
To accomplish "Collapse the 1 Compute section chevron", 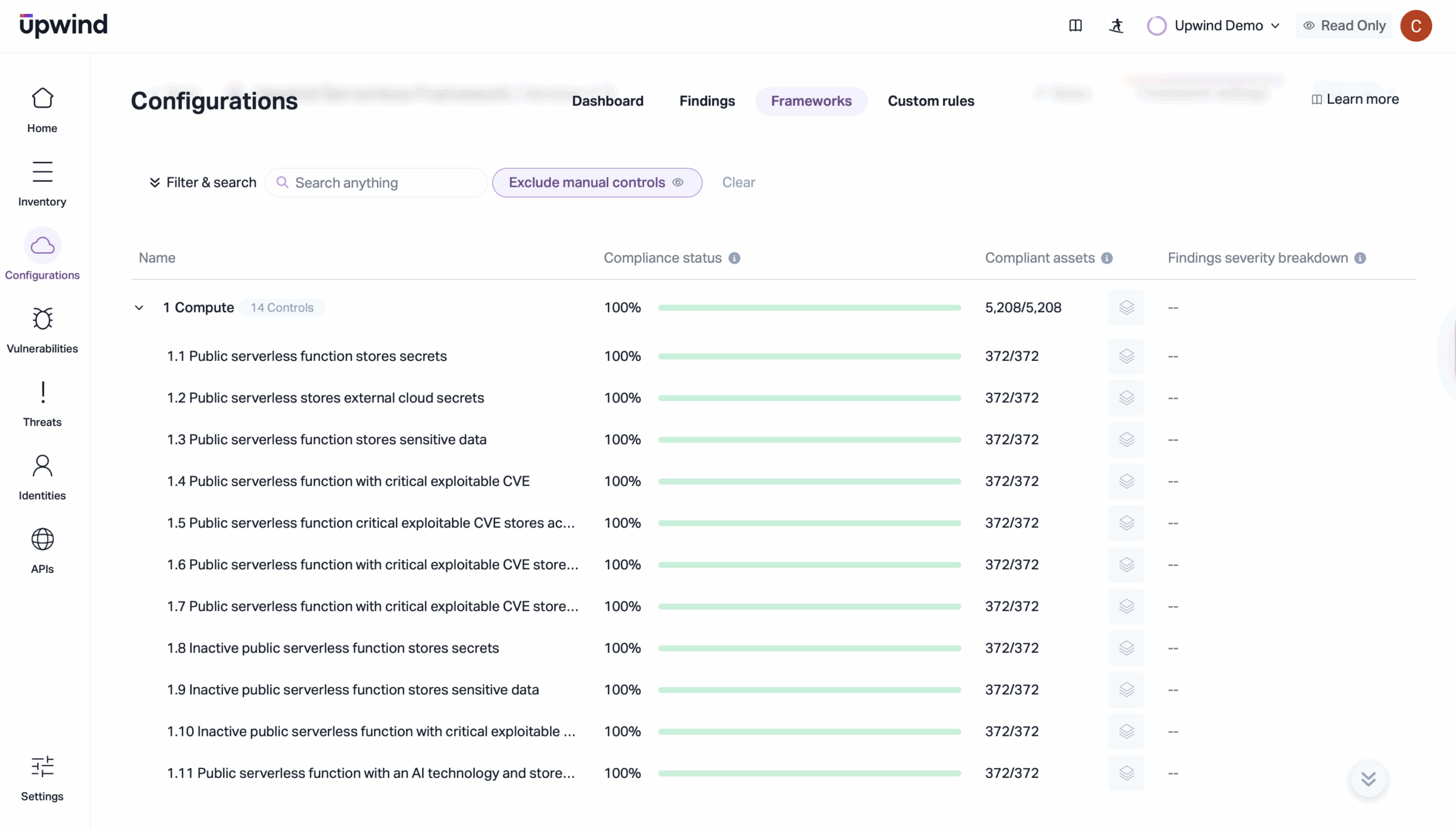I will point(139,307).
